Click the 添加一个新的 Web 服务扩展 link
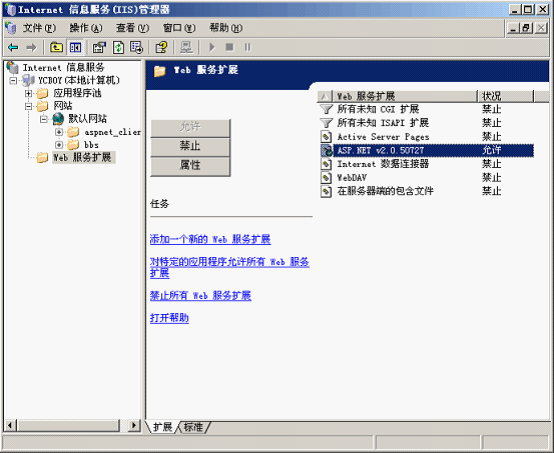 tap(210, 239)
